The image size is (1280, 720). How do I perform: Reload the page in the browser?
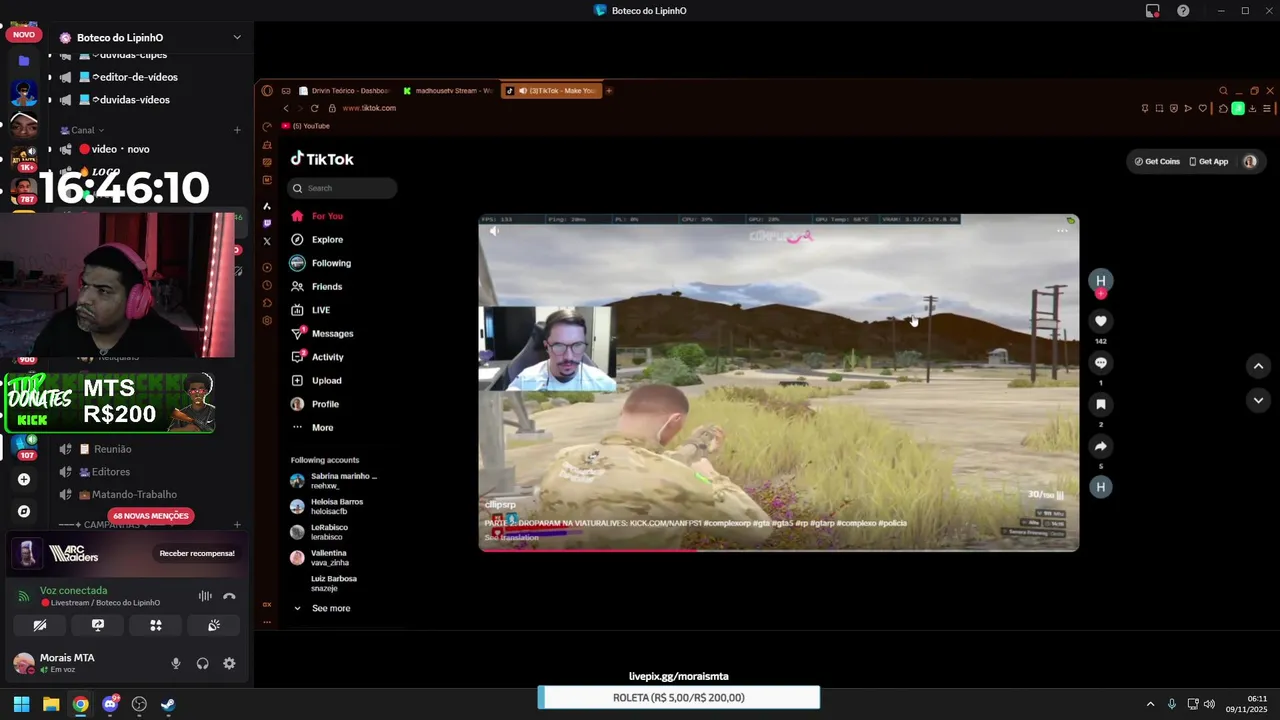point(315,108)
